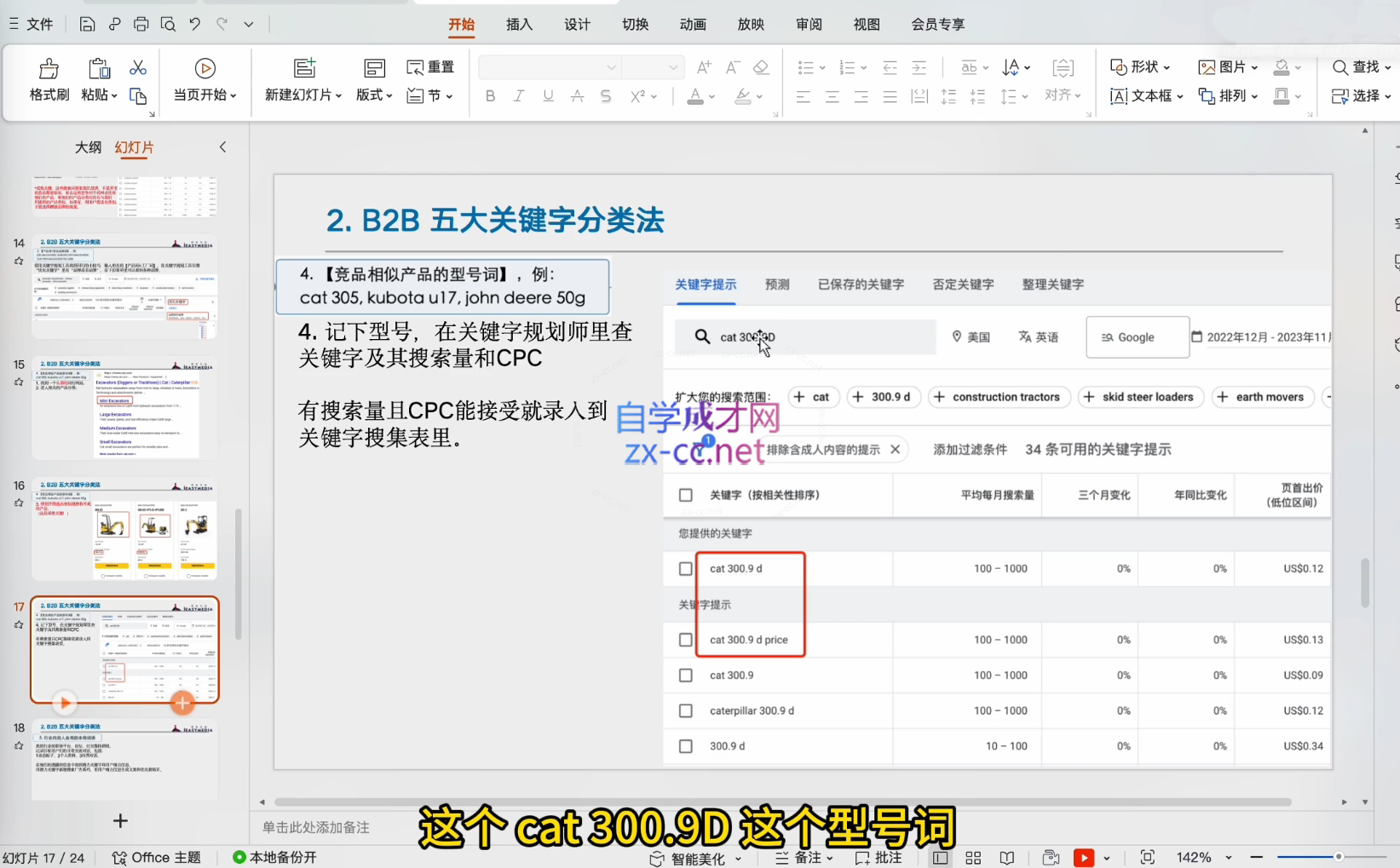The height and width of the screenshot is (868, 1400).
Task: Check the box for cat 300.9 d
Action: (685, 568)
